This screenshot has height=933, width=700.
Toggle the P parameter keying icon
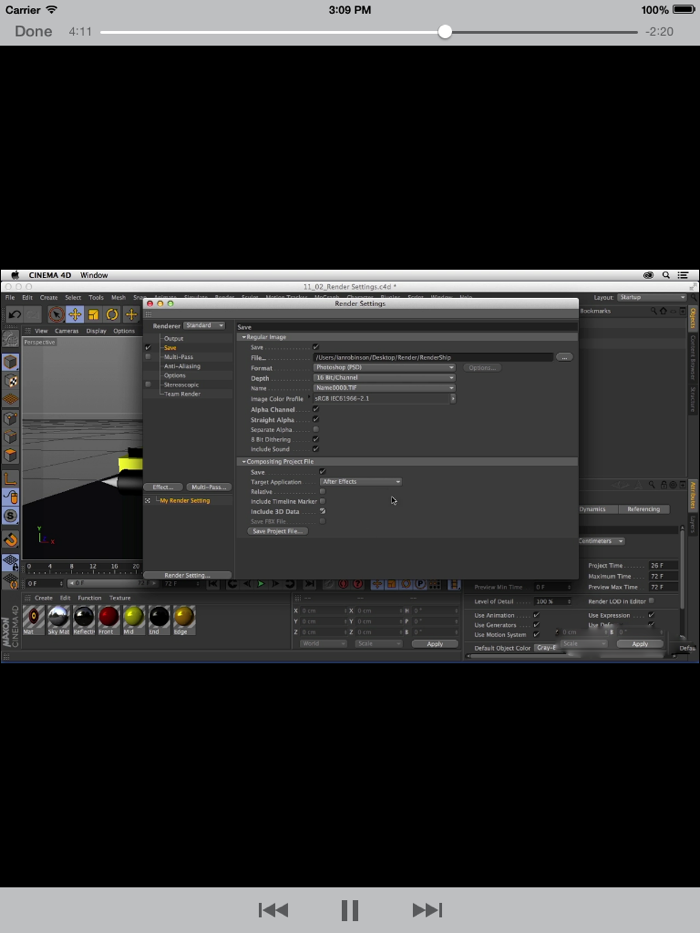coord(420,584)
